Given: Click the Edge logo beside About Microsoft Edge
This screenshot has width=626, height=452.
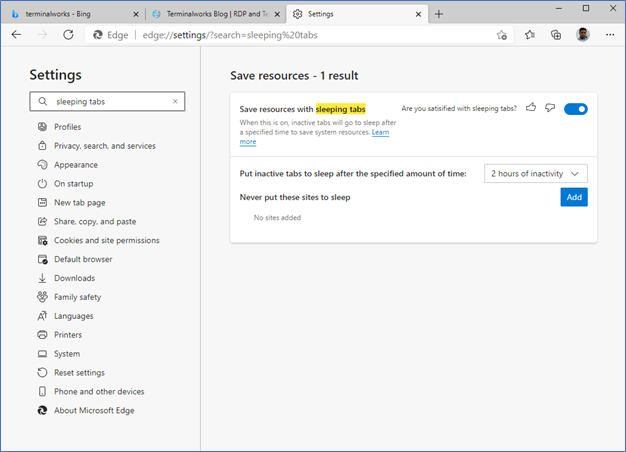Looking at the screenshot, I should pyautogui.click(x=42, y=410).
